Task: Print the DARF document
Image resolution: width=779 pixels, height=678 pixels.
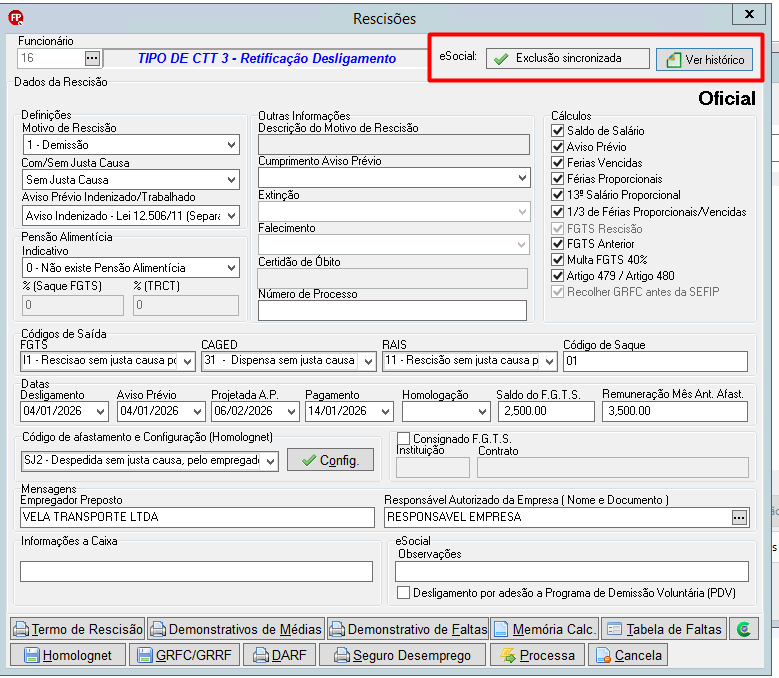Action: [x=280, y=655]
